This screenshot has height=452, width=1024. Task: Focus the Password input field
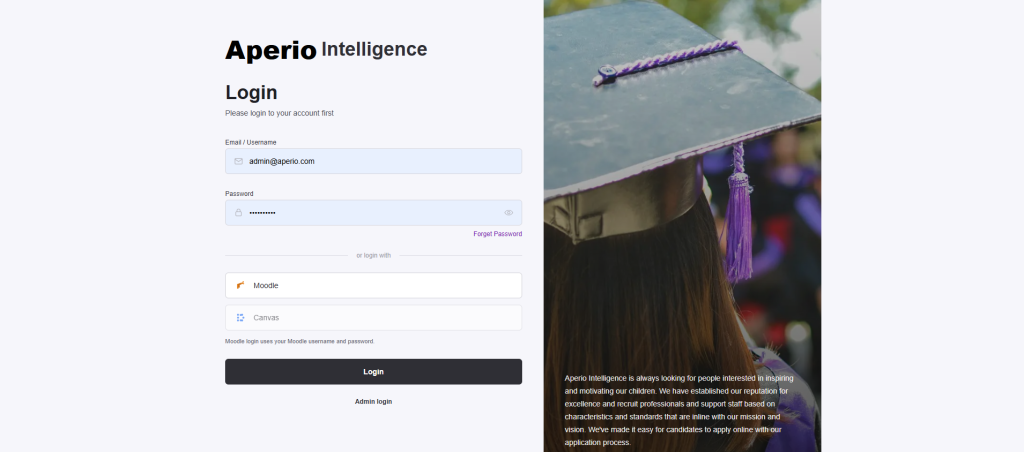tap(374, 212)
